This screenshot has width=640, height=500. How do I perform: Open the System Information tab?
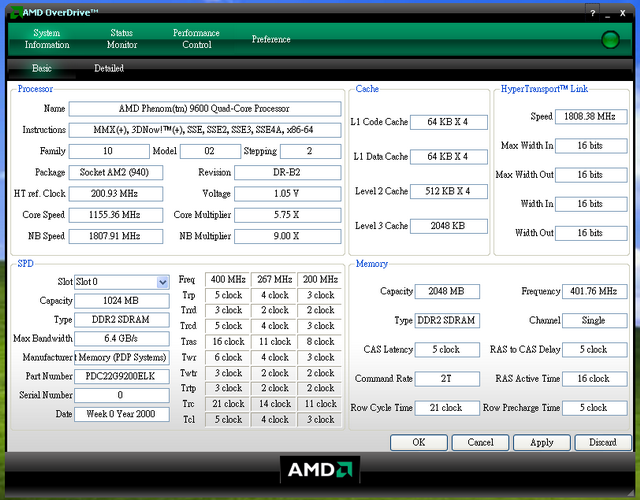click(x=47, y=39)
